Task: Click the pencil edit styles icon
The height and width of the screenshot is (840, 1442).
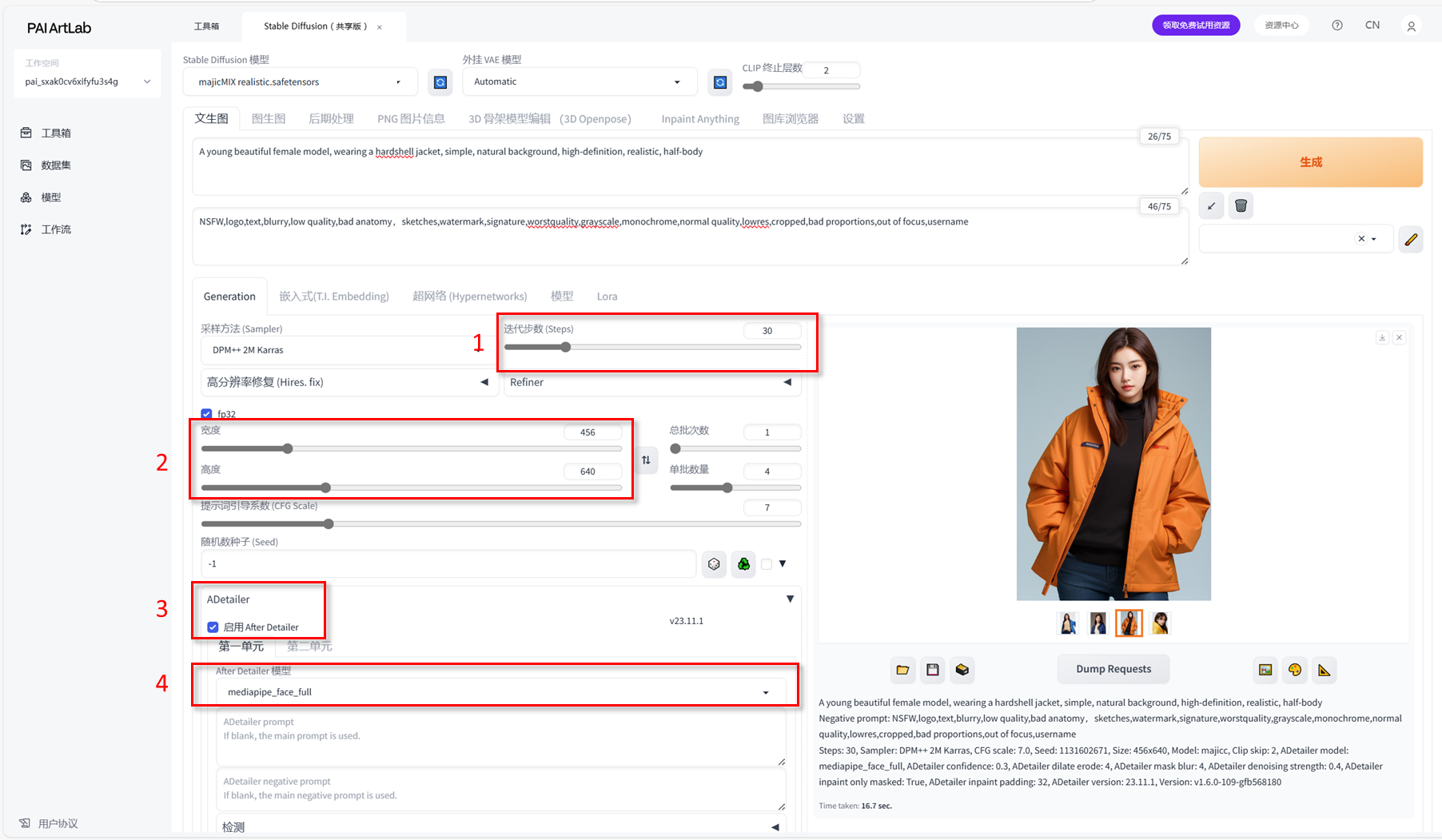Action: (x=1411, y=239)
